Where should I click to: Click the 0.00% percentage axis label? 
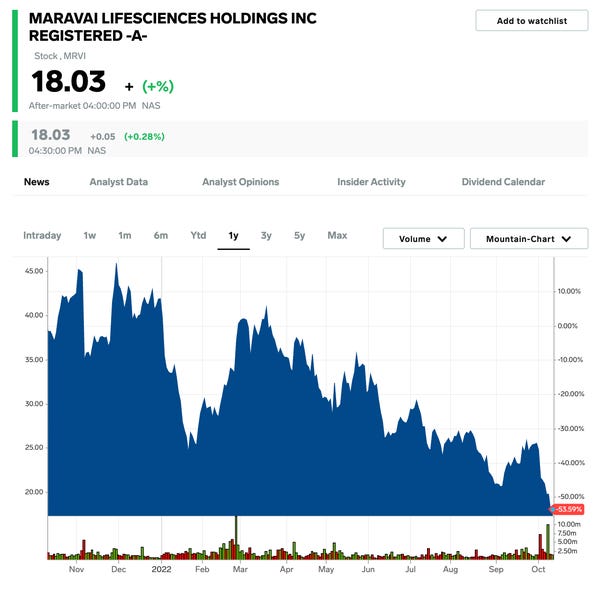pos(567,326)
